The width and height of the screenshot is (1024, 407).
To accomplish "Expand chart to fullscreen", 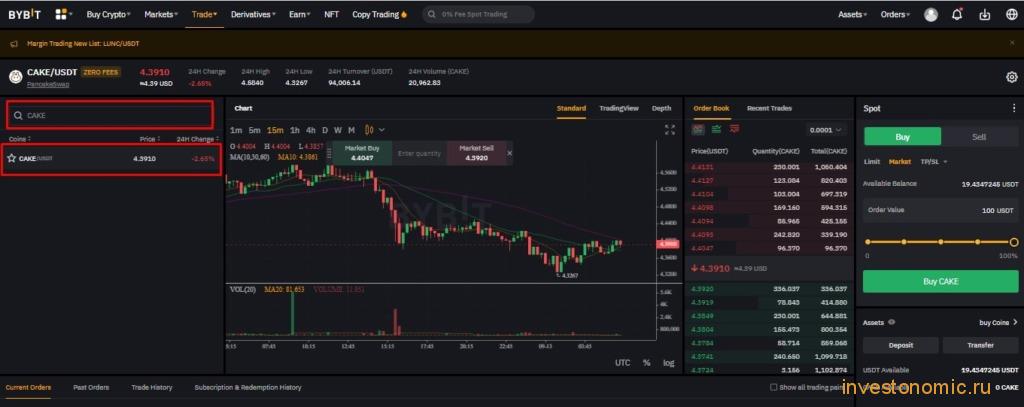I will click(x=669, y=130).
